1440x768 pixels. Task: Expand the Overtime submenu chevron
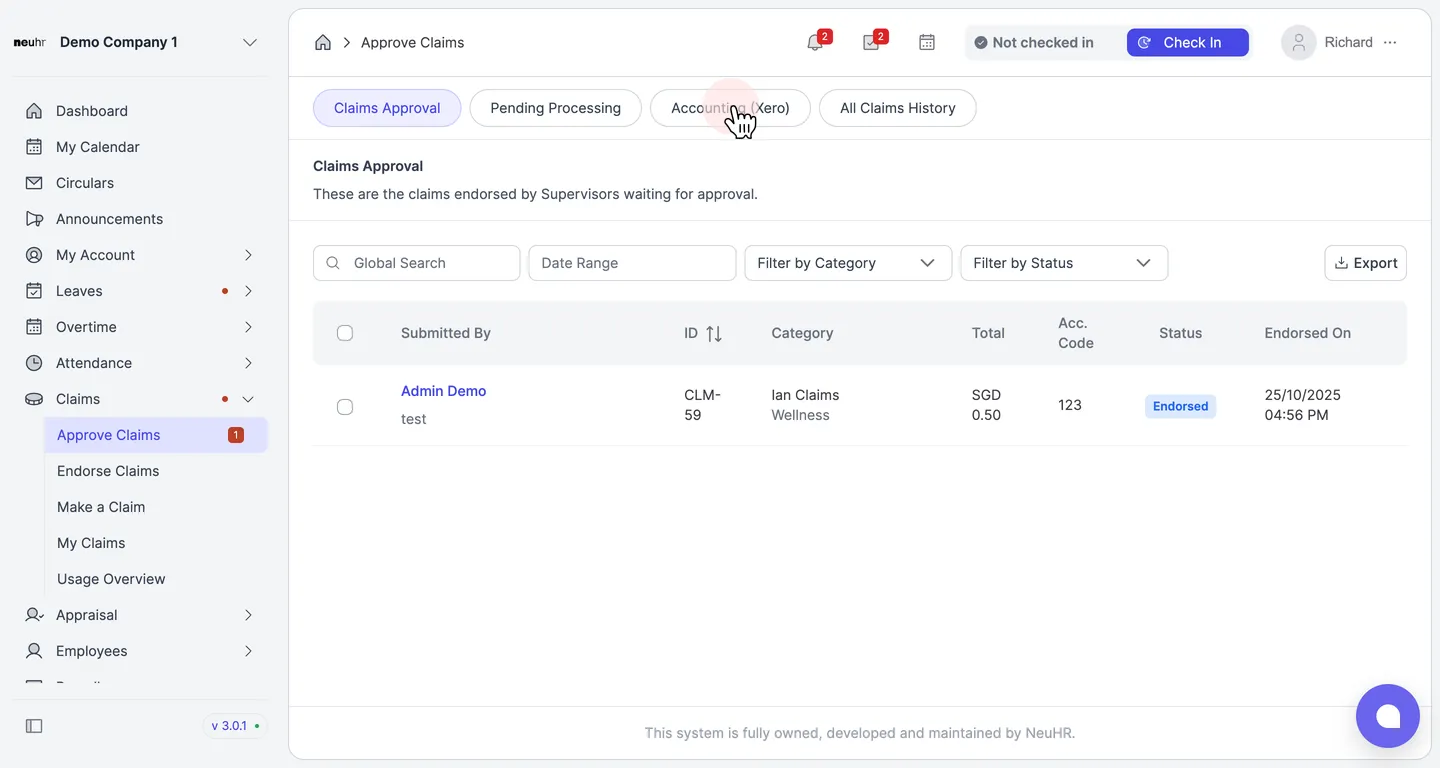pos(248,327)
